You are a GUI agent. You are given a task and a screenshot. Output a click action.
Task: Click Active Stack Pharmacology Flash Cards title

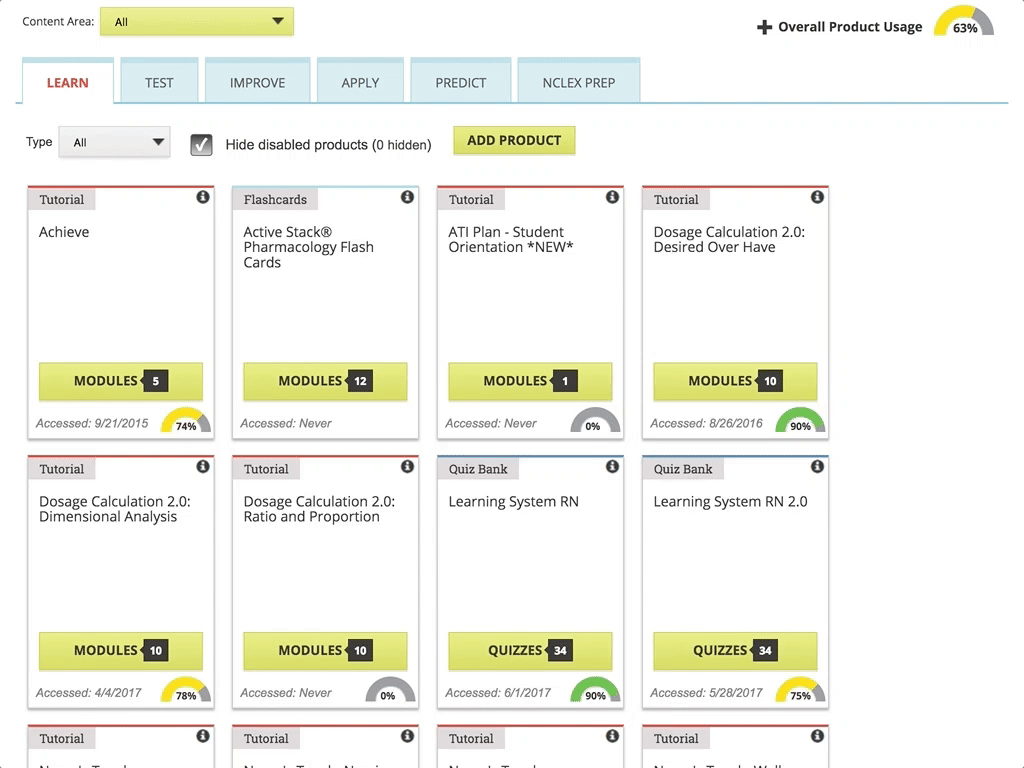click(x=309, y=247)
